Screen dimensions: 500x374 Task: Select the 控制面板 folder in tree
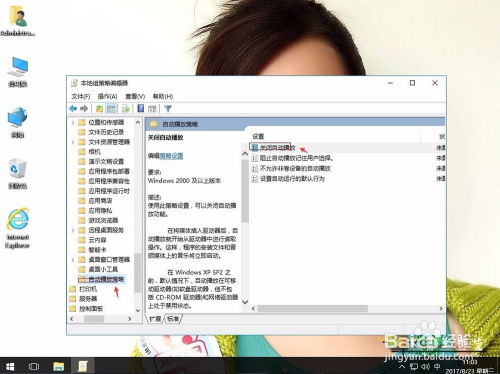pyautogui.click(x=86, y=309)
